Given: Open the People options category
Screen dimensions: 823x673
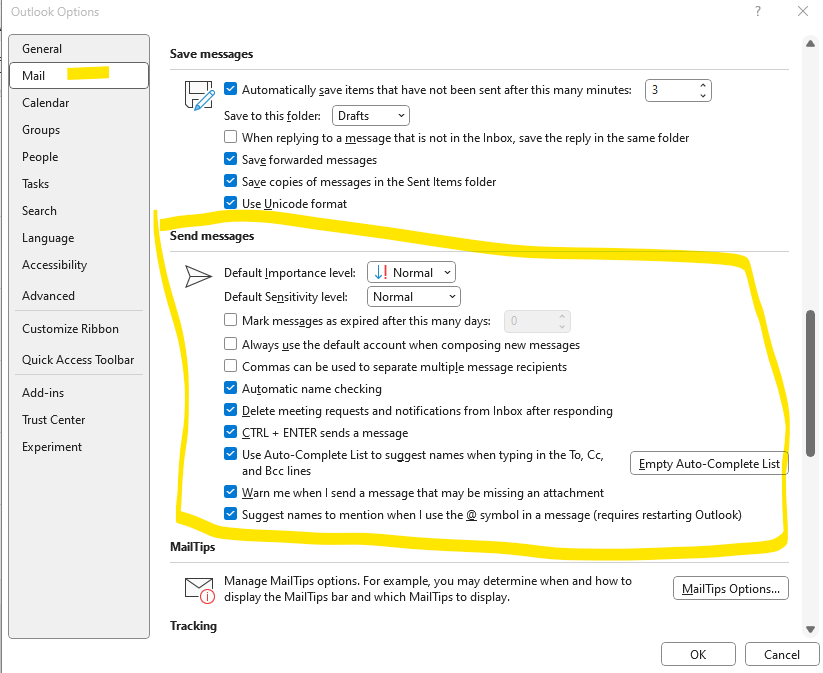Looking at the screenshot, I should pos(79,157).
